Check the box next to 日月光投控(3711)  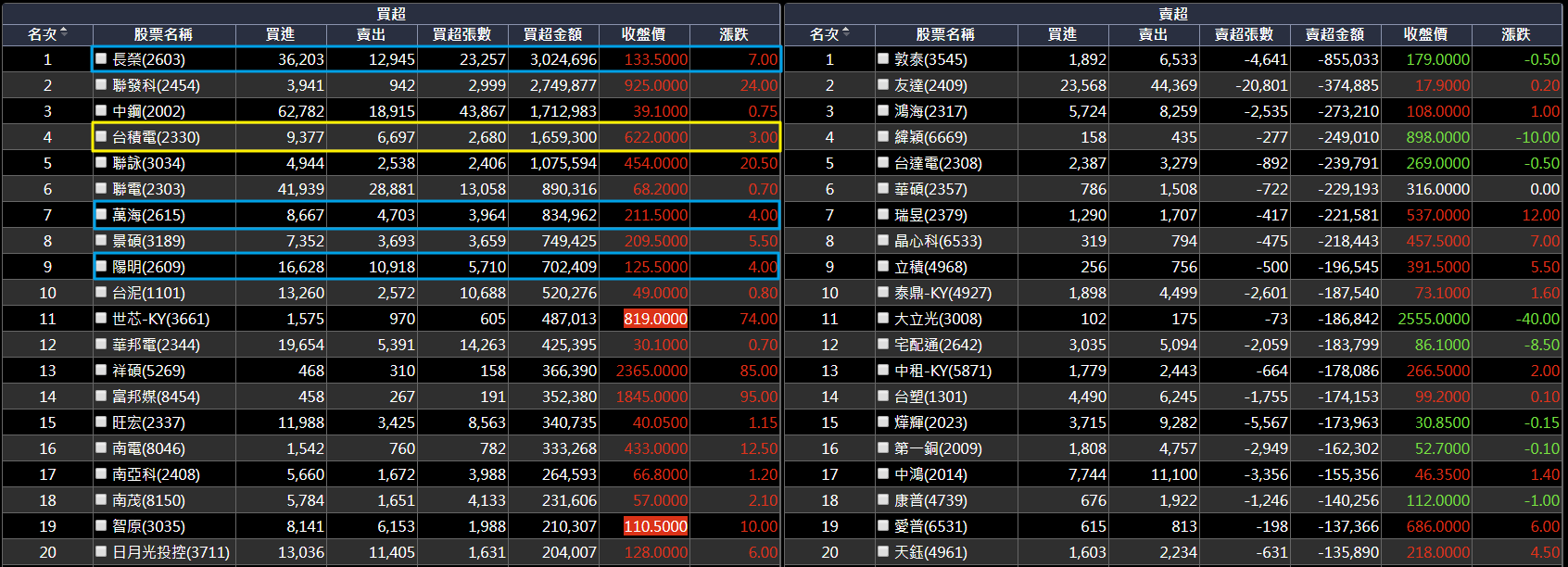[x=102, y=551]
